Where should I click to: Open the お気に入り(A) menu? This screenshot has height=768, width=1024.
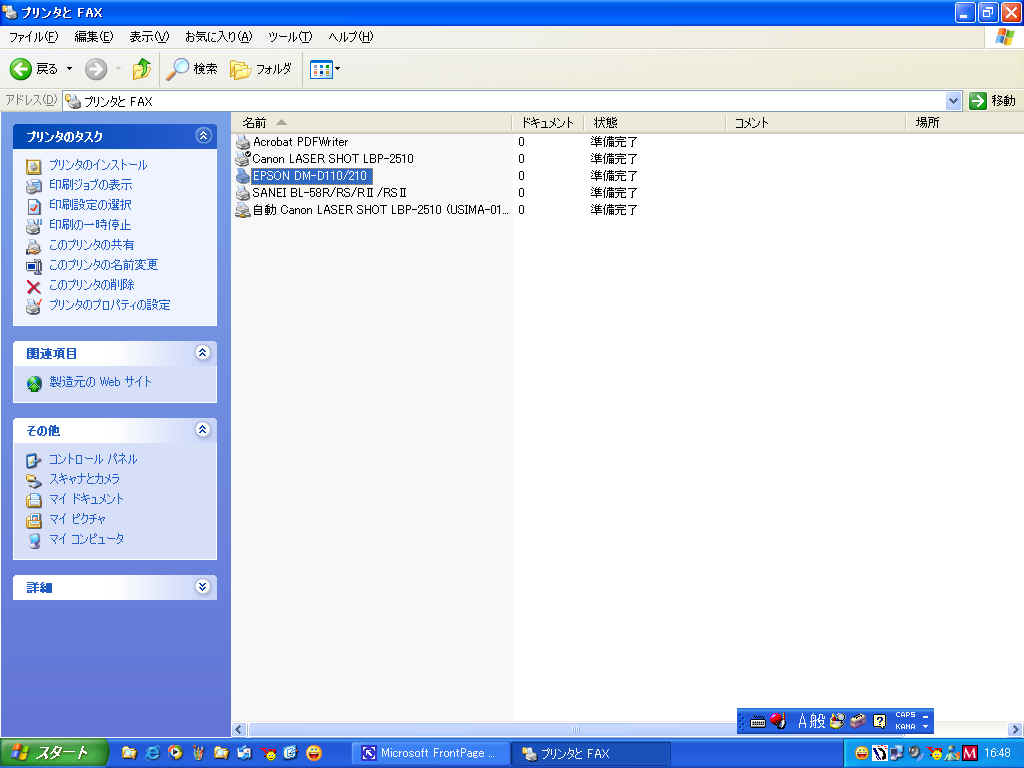(x=218, y=37)
